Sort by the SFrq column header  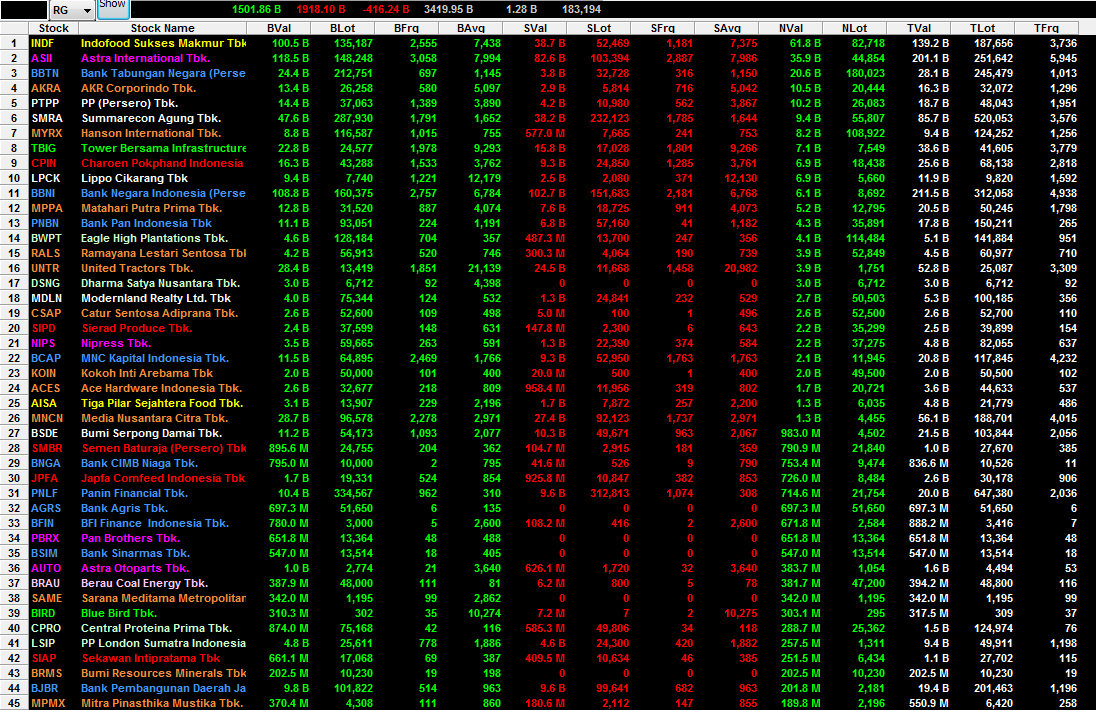(663, 28)
